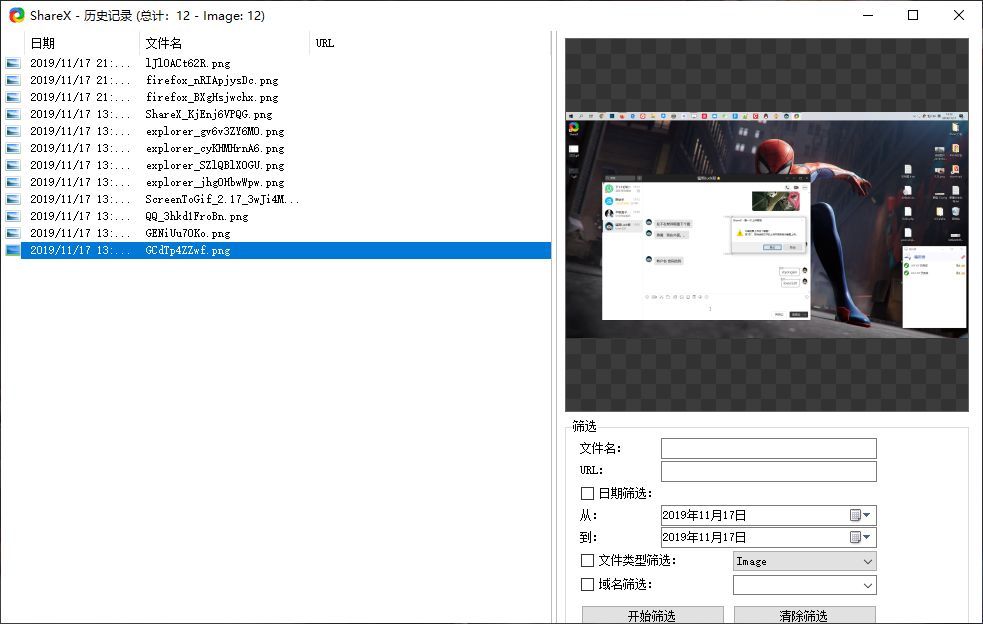Maximize the ShareX history window
Image resolution: width=983 pixels, height=624 pixels.
913,15
